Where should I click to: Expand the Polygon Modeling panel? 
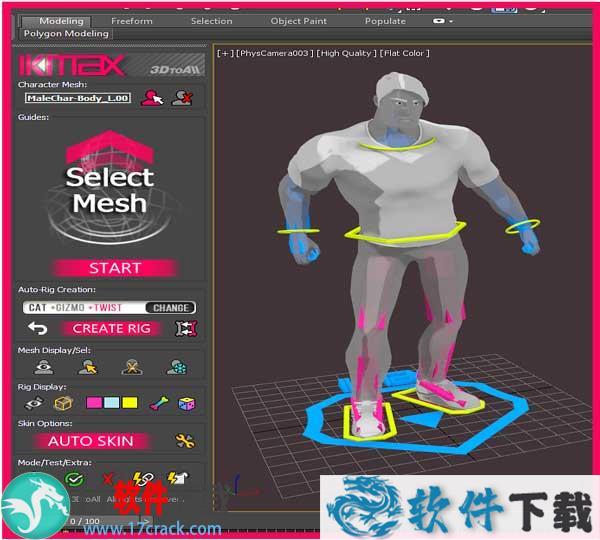pos(66,33)
